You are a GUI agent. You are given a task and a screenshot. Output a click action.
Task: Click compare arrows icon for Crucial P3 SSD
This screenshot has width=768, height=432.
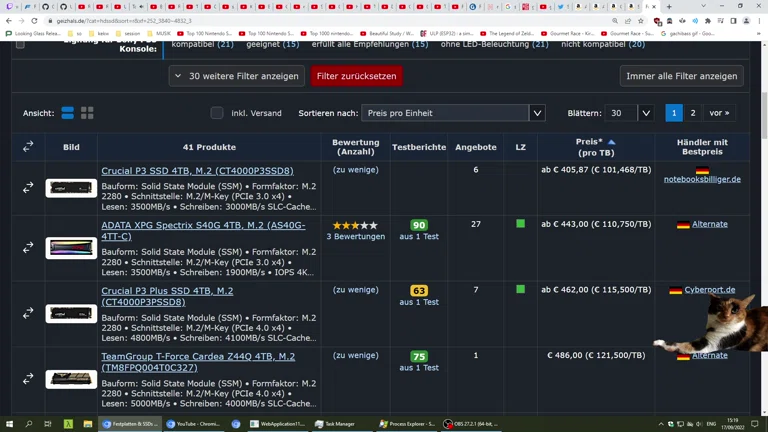(x=28, y=187)
